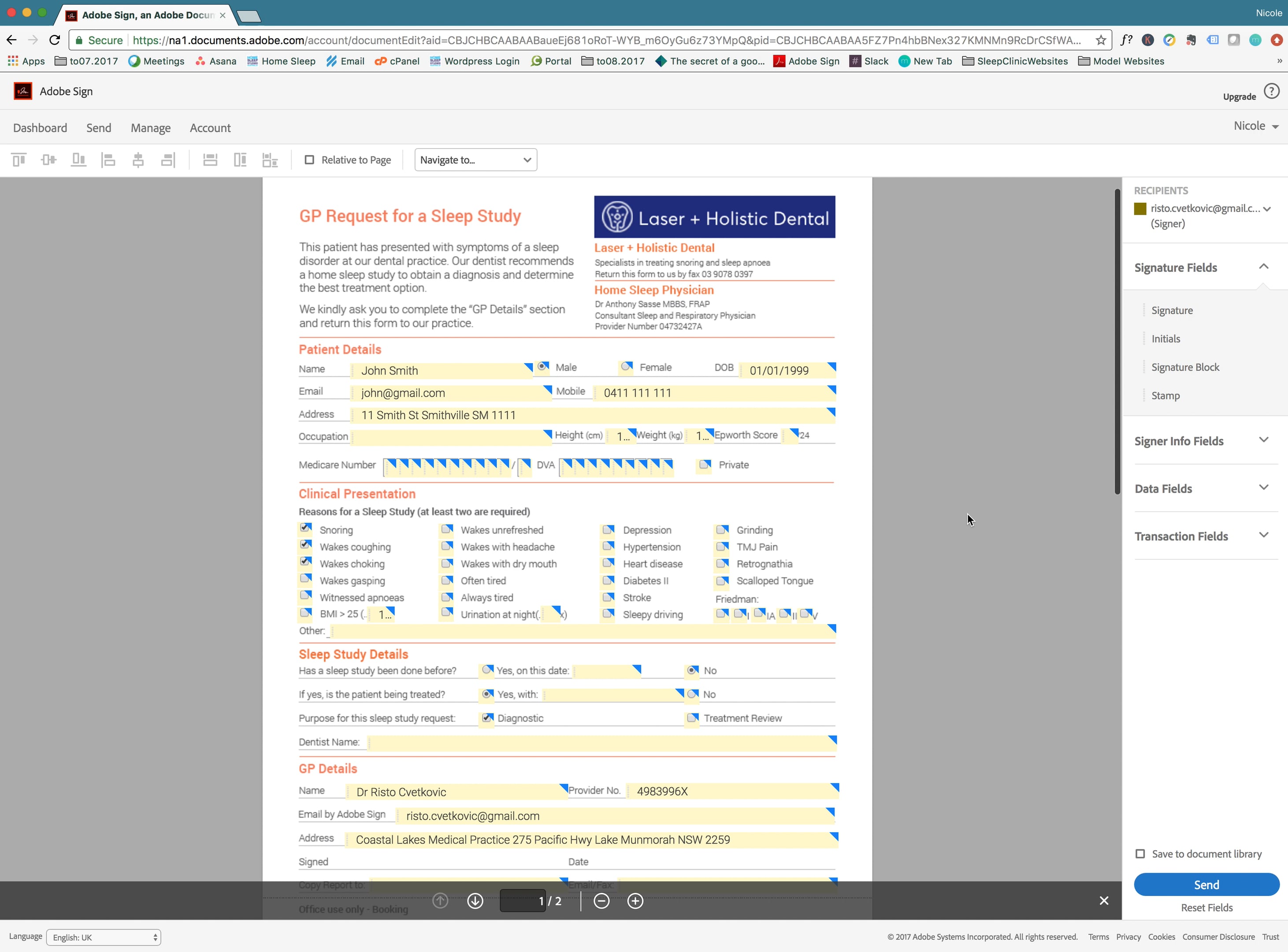Click the Send button to dispatch form

tap(1207, 885)
